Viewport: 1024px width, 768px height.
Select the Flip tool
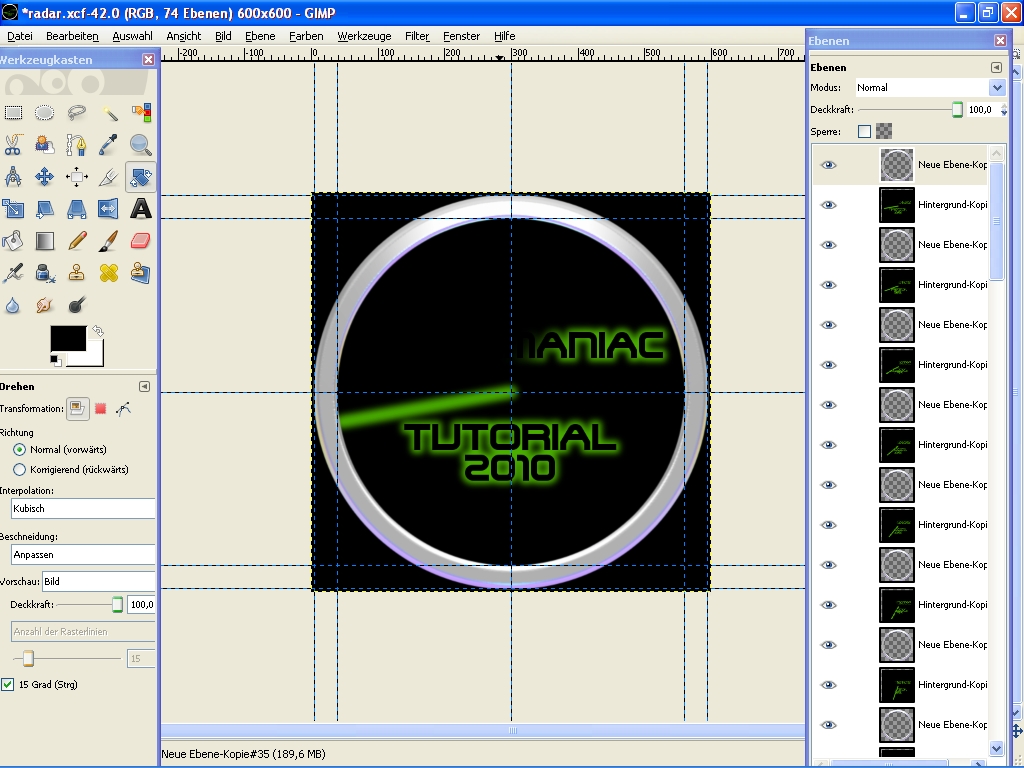[x=108, y=209]
